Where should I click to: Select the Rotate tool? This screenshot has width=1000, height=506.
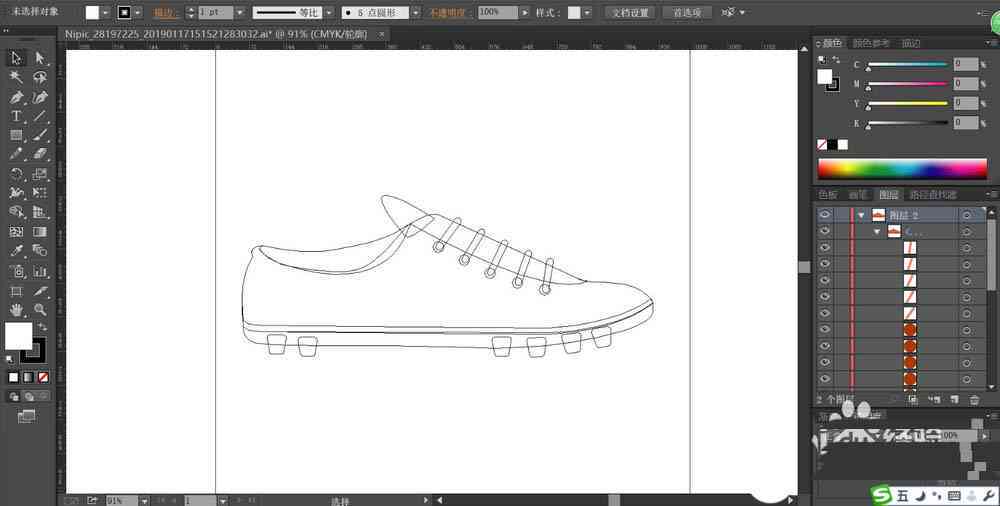(16, 174)
